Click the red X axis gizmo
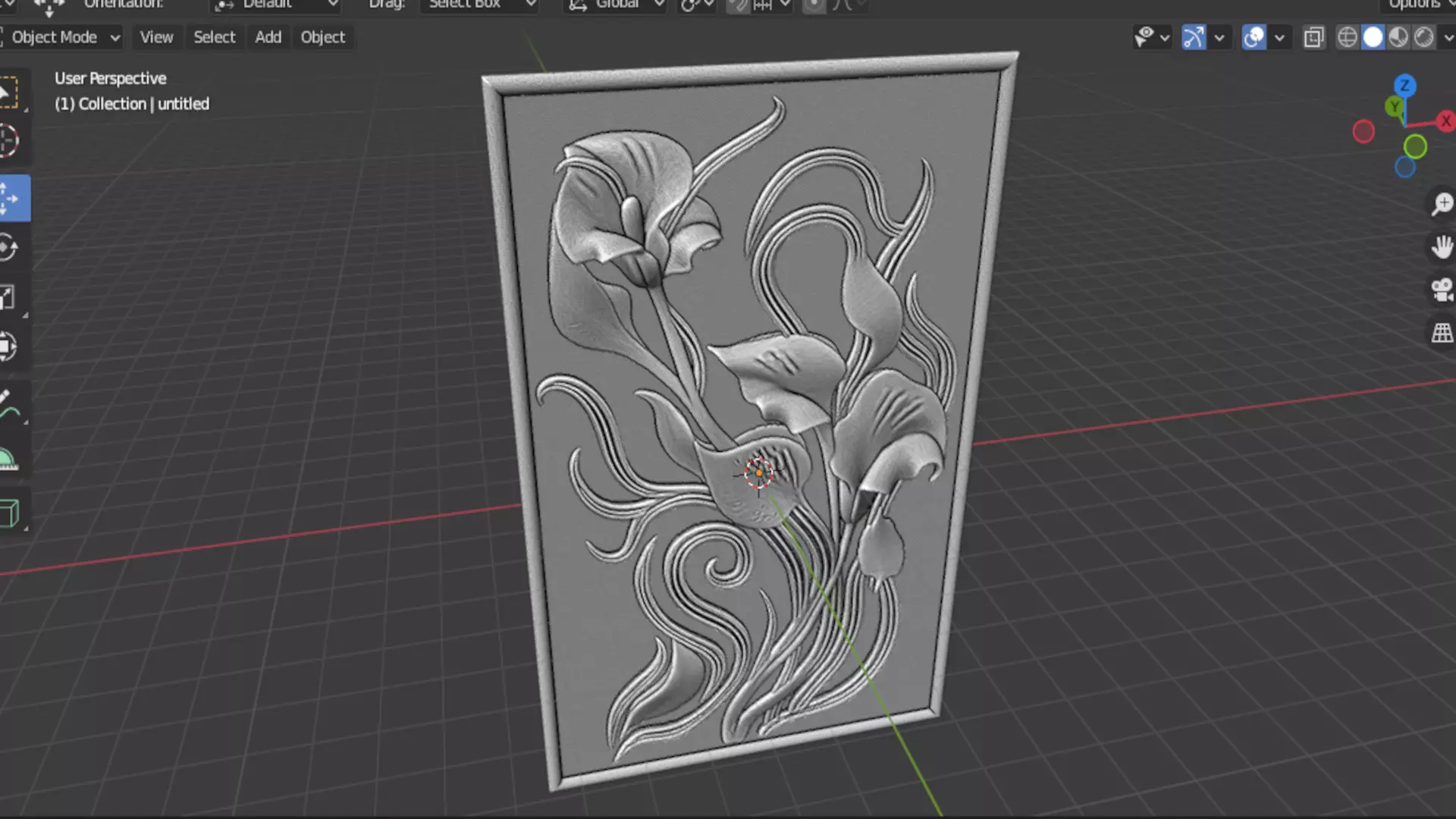Image resolution: width=1456 pixels, height=819 pixels. [x=1445, y=121]
